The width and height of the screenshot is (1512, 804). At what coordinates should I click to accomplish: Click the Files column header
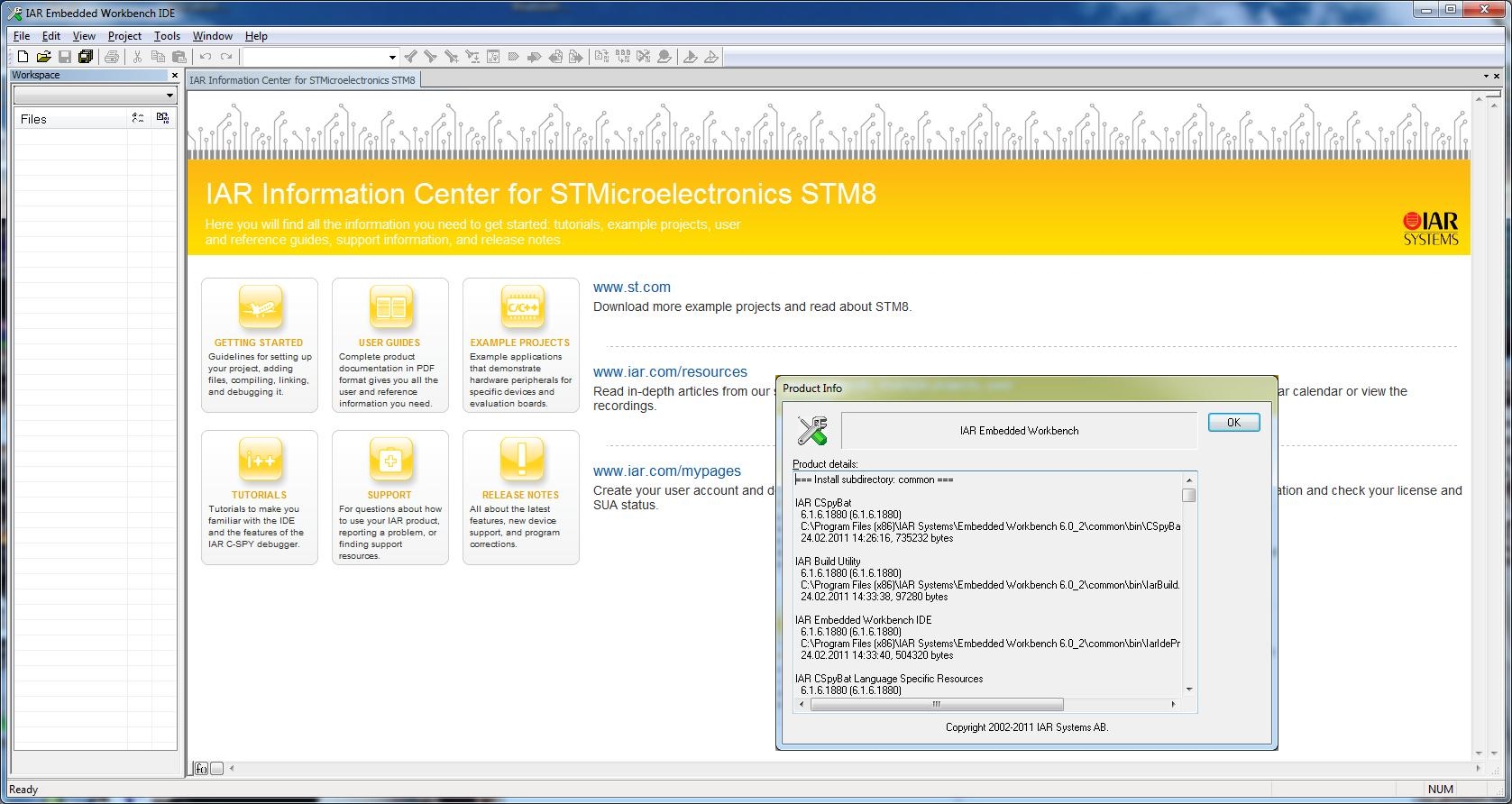[x=70, y=119]
